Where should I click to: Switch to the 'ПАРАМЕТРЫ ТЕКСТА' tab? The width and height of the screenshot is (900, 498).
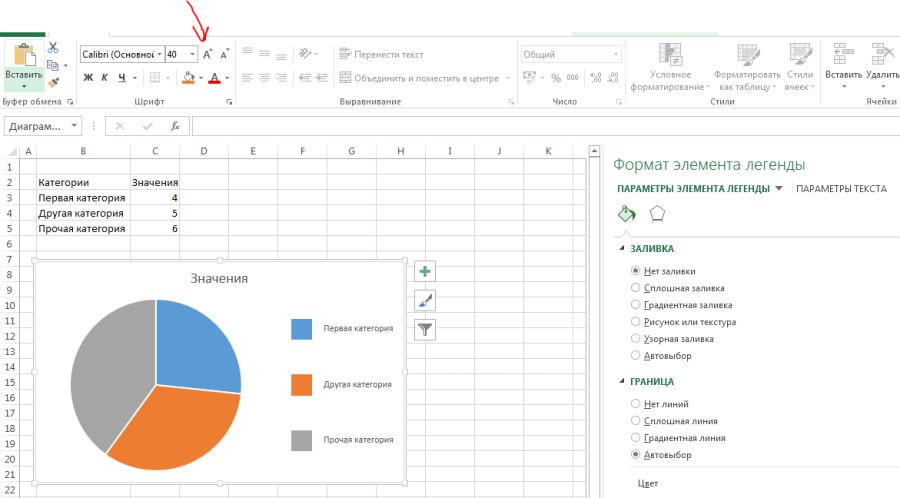[841, 188]
